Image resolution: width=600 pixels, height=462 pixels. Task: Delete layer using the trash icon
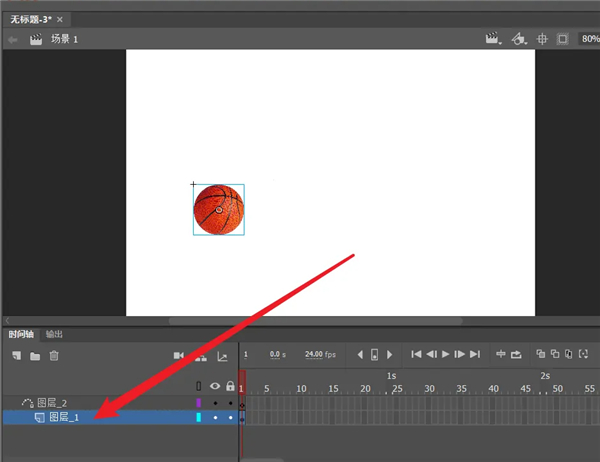[x=54, y=355]
